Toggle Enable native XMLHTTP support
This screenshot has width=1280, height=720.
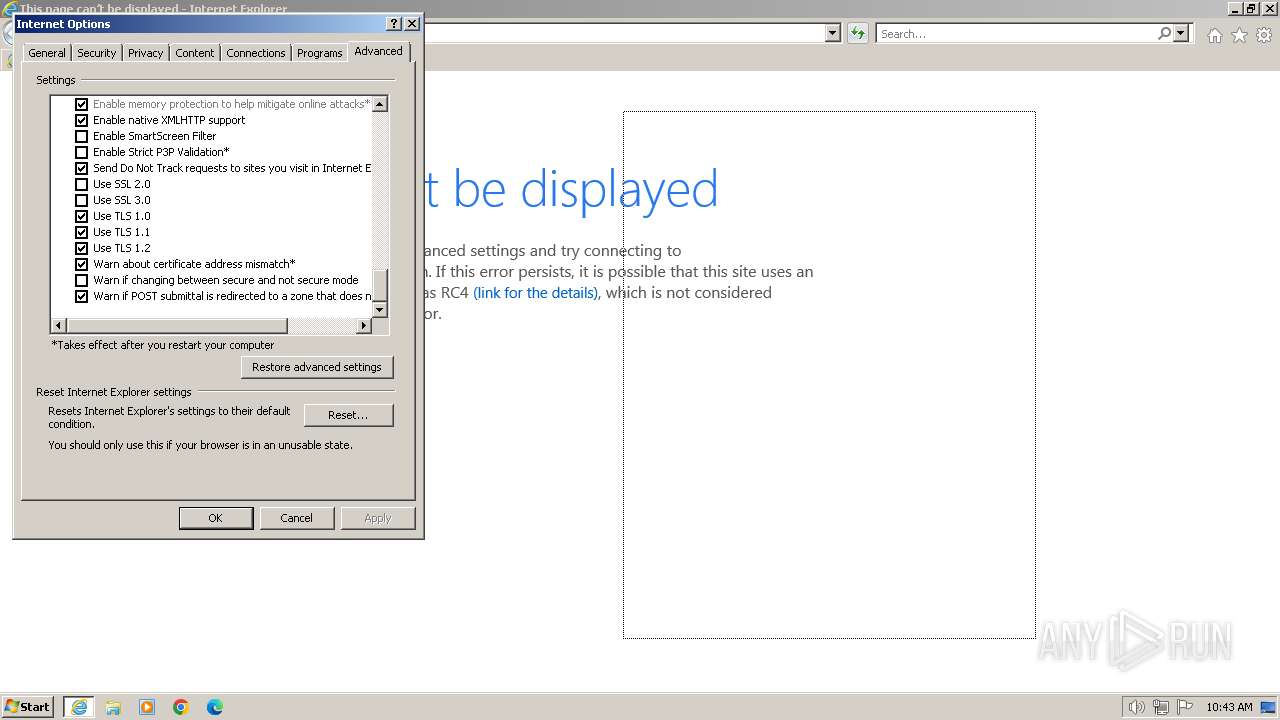pos(82,120)
